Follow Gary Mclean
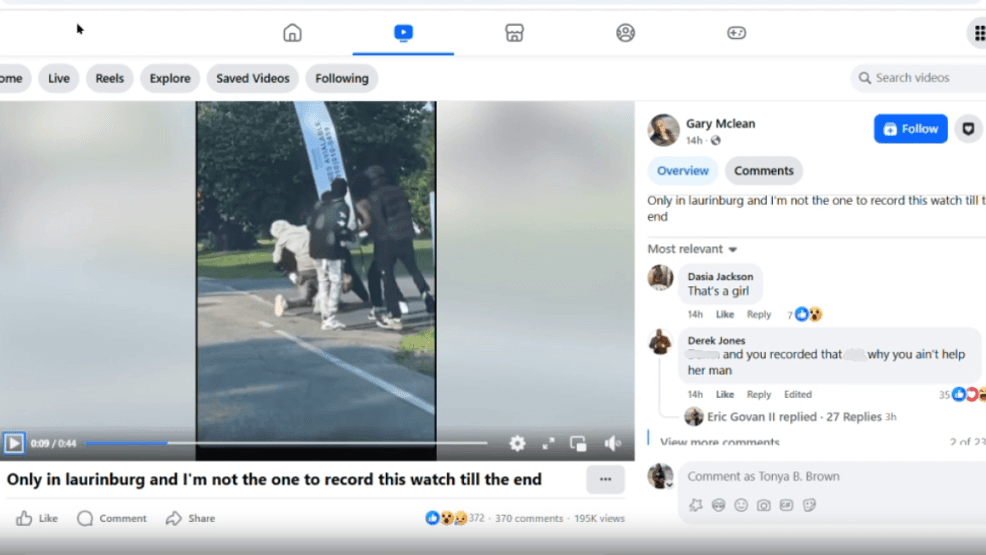 [910, 129]
